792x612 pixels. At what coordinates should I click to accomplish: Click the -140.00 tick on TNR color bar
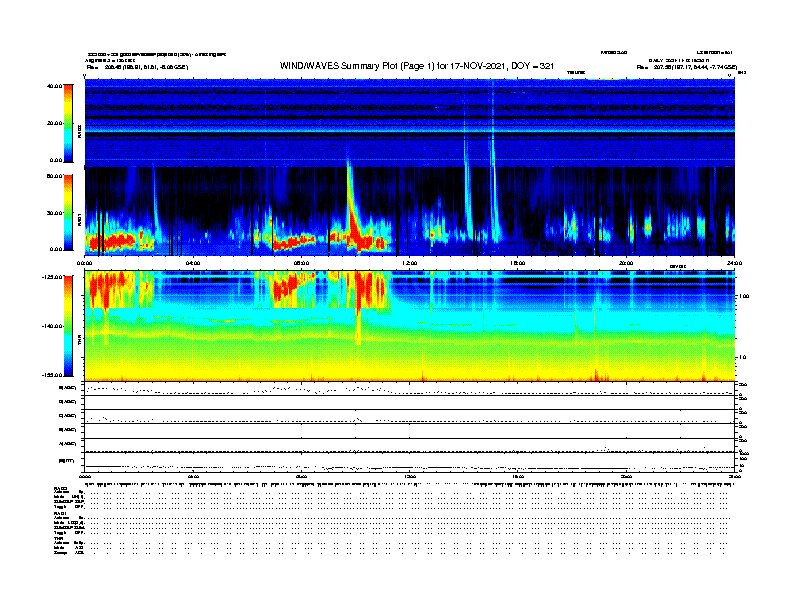click(x=53, y=326)
